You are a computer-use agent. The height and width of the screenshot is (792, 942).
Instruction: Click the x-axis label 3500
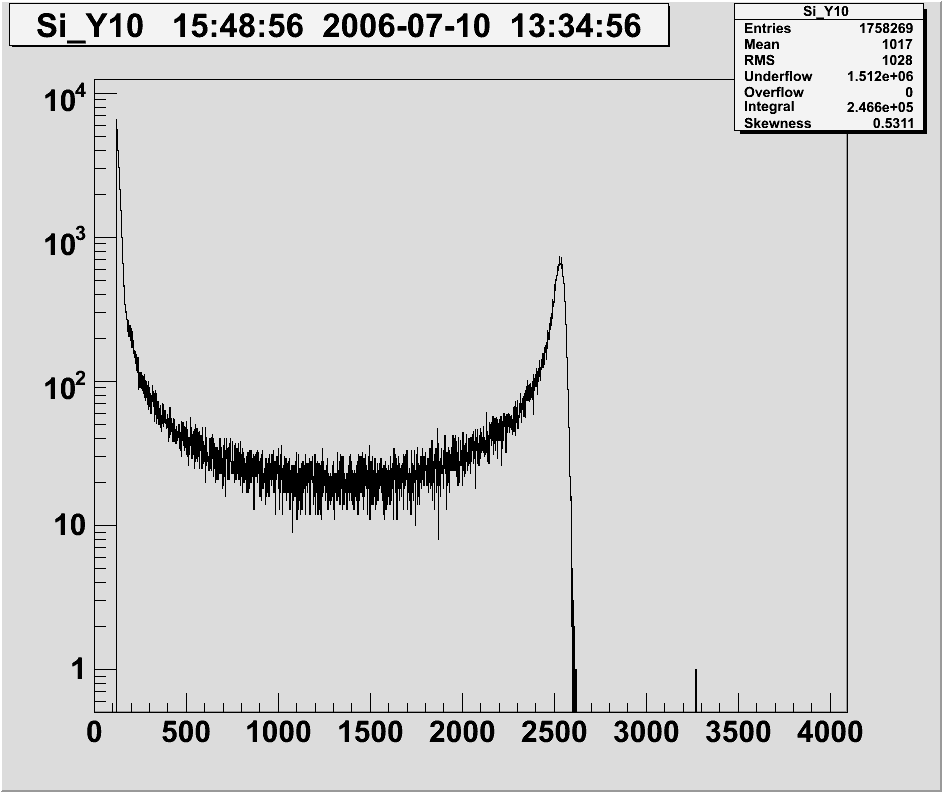(739, 733)
